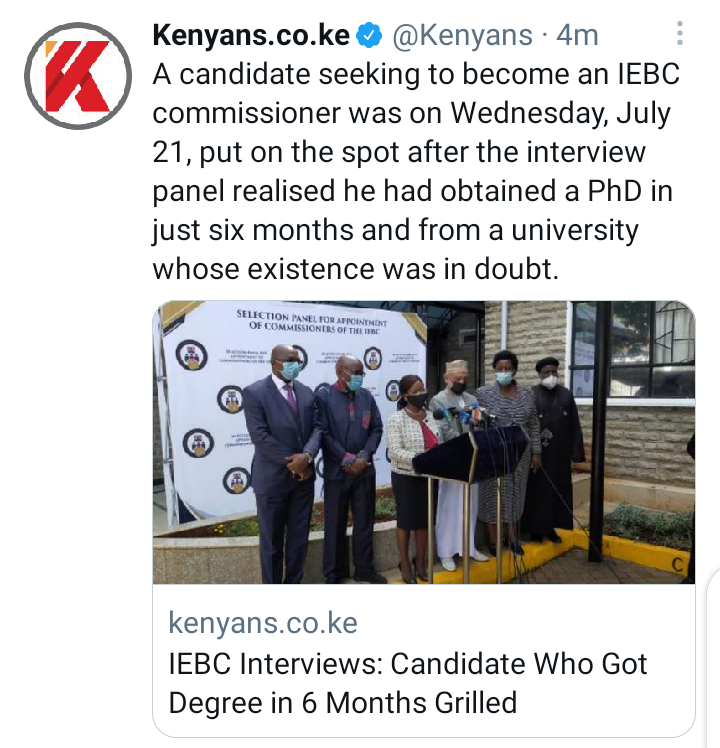Click the red K logo in avatar

pyautogui.click(x=78, y=76)
